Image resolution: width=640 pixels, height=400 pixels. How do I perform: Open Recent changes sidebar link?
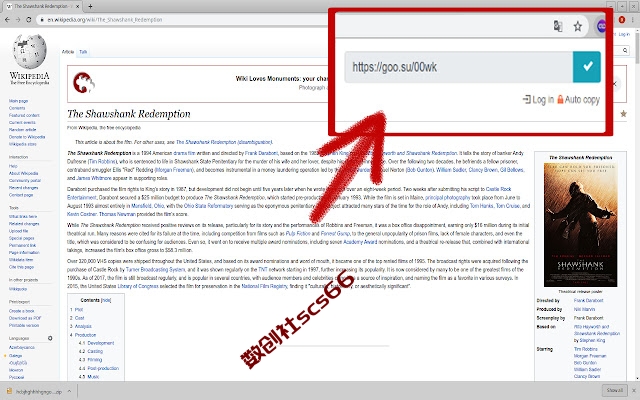[x=23, y=188]
